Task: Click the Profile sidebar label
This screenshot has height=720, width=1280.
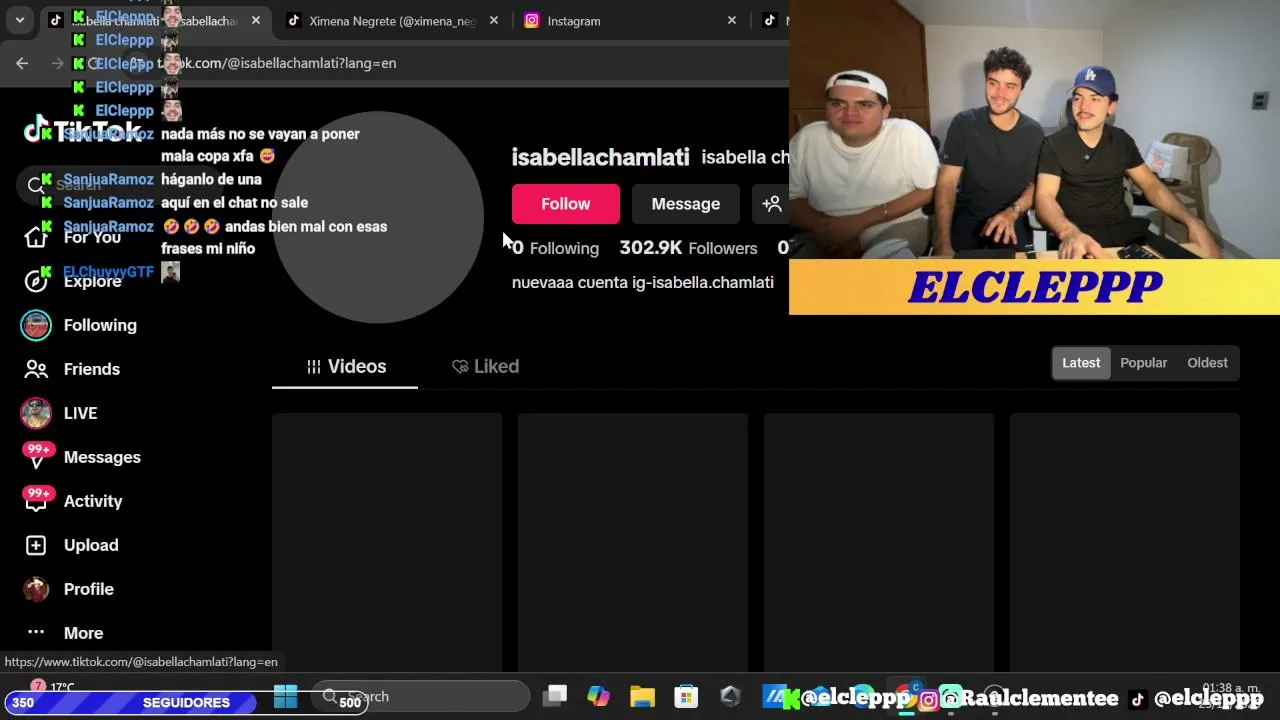Action: (x=89, y=589)
